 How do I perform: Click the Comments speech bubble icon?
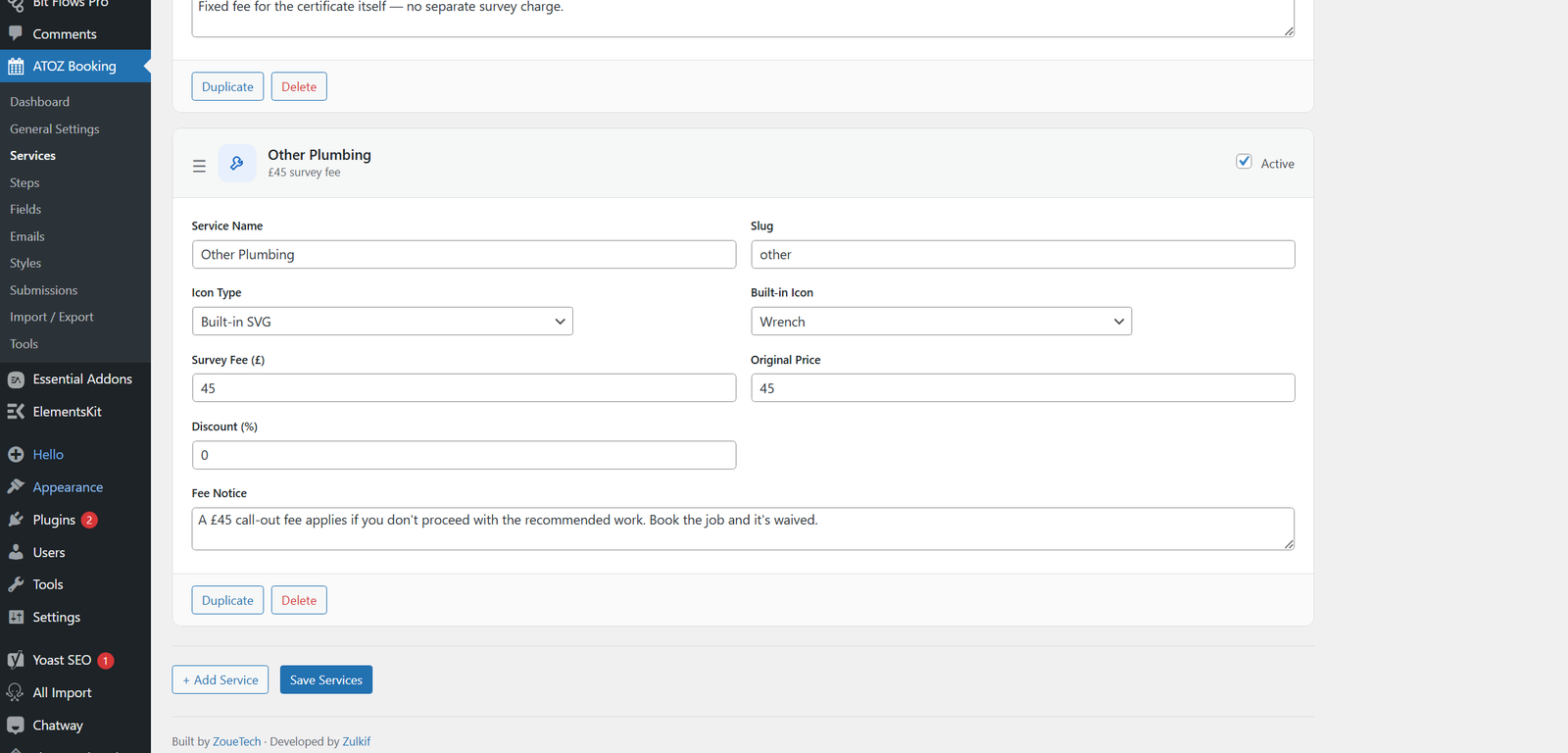pyautogui.click(x=16, y=33)
